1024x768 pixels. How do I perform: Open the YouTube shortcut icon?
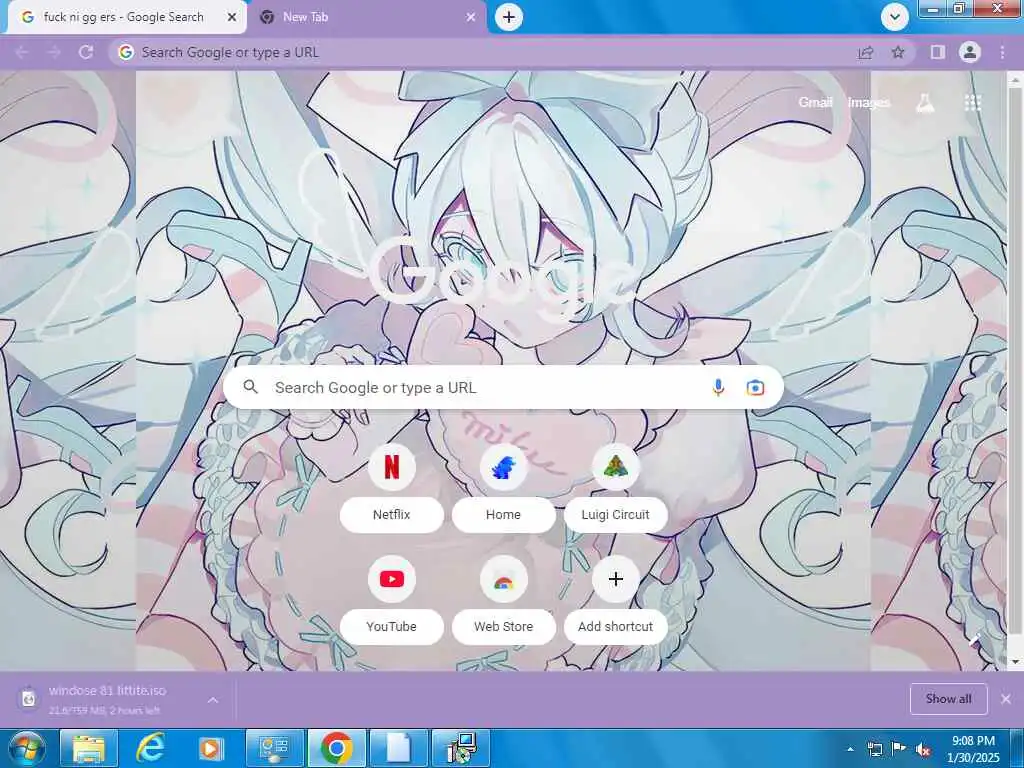[x=392, y=579]
